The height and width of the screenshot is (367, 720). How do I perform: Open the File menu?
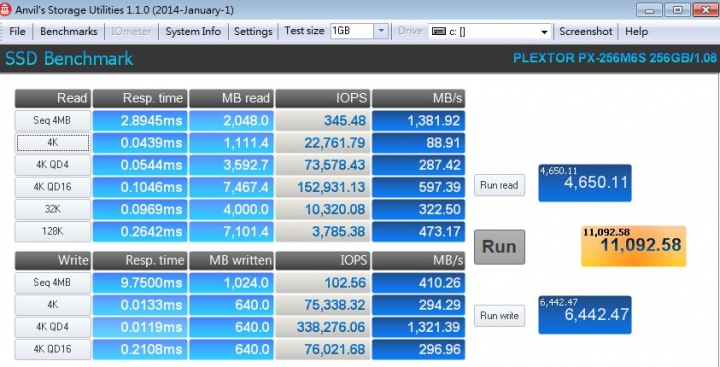pos(17,31)
